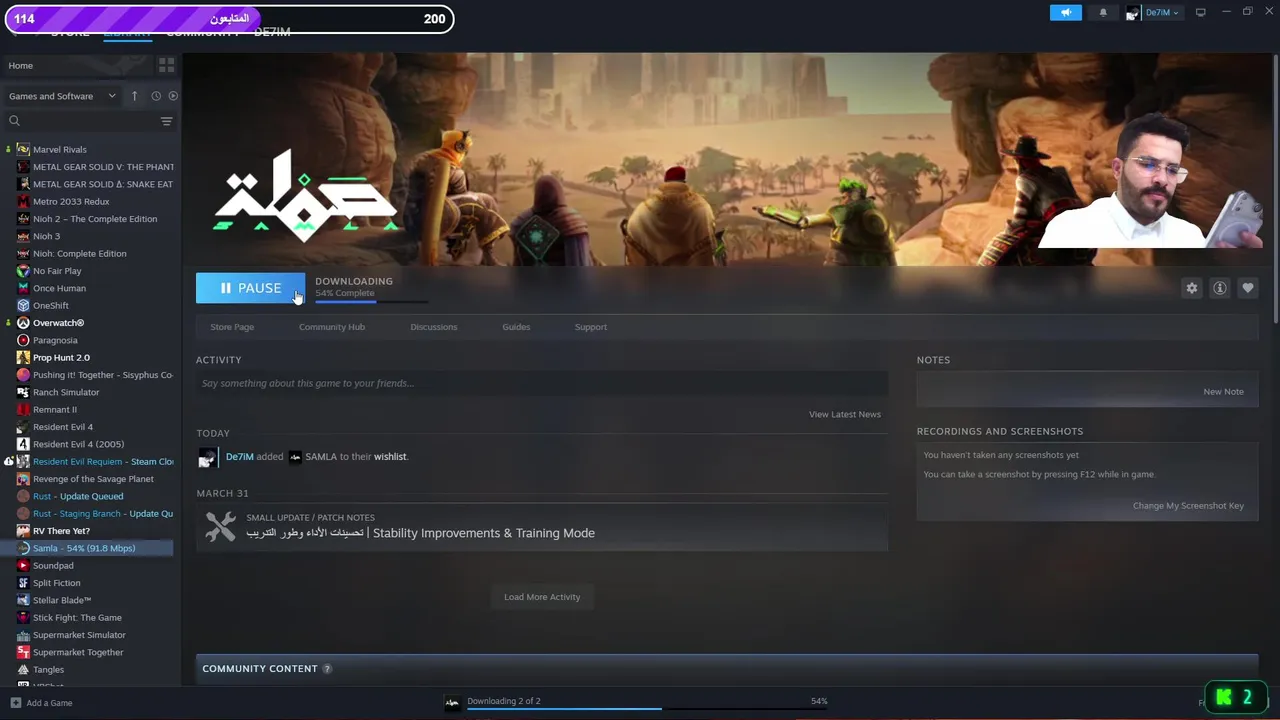This screenshot has width=1280, height=720.
Task: Select Nioh 2 – The Complete Edition
Action: [95, 219]
